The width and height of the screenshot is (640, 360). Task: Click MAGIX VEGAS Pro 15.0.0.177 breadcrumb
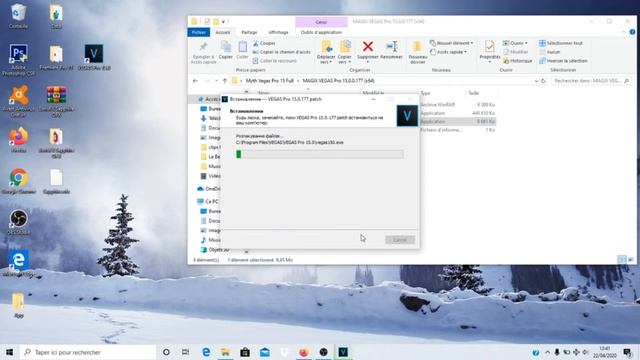point(338,81)
